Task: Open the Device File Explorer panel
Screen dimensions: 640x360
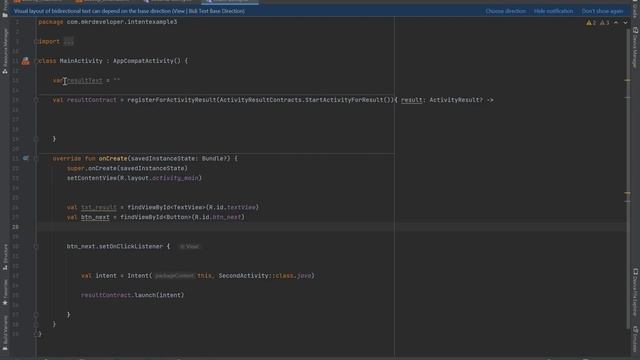Action: pos(636,292)
